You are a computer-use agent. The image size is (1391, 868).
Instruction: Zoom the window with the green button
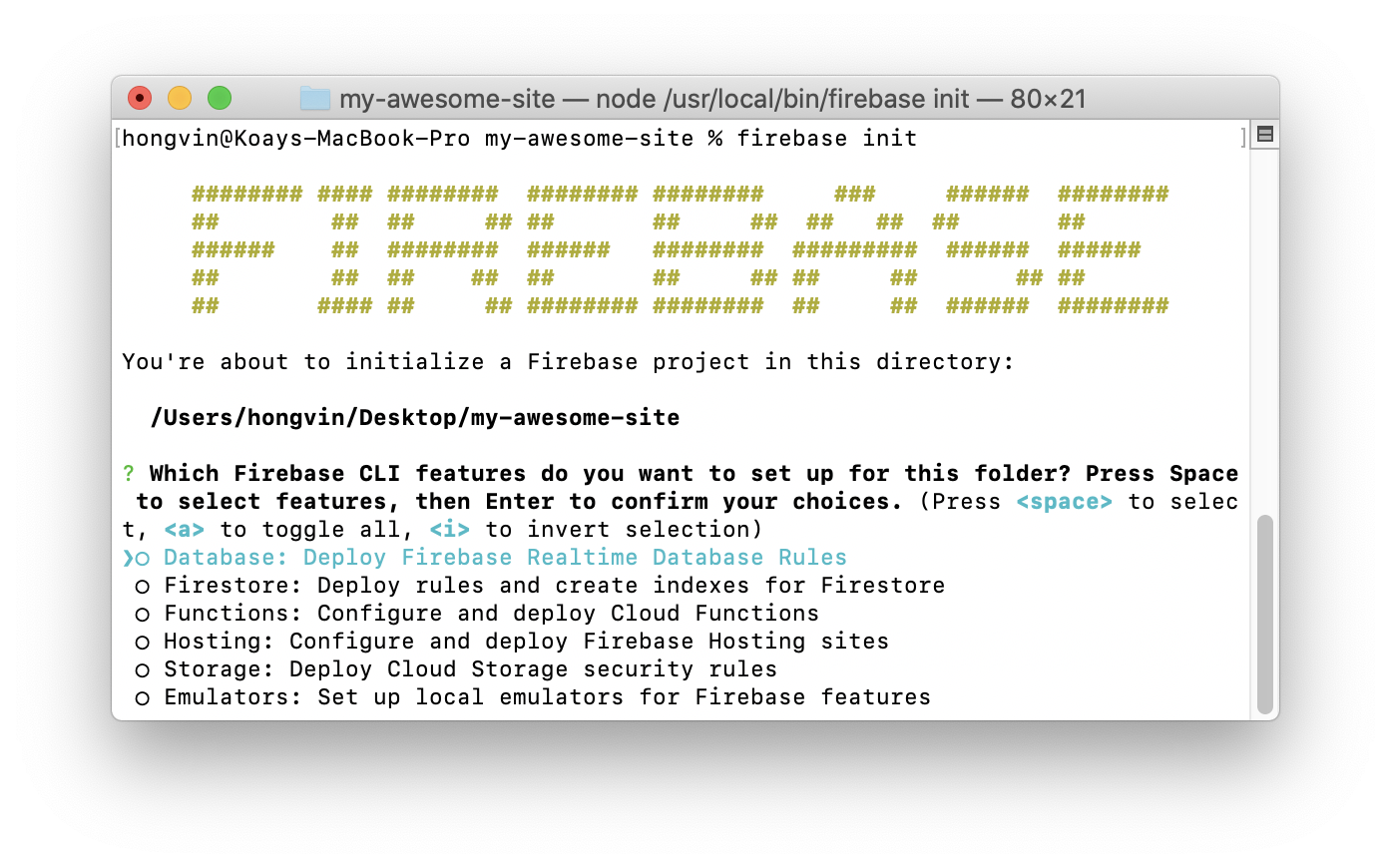(x=220, y=98)
